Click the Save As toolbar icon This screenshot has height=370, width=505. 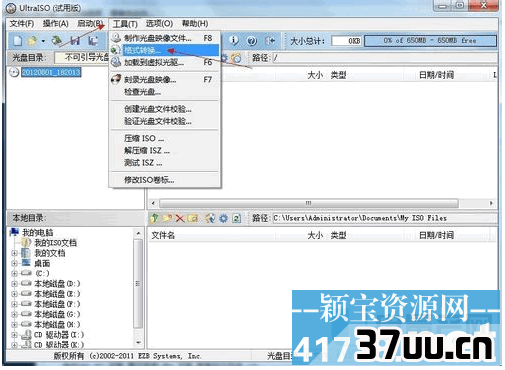93,41
